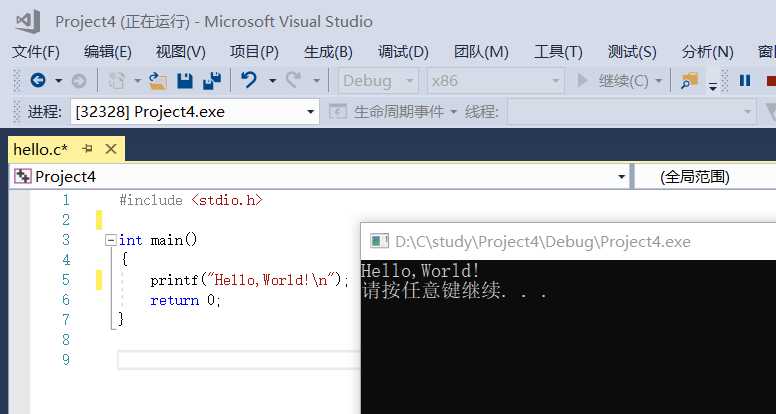The width and height of the screenshot is (776, 414).
Task: Click the closing brace on line 7
Action: click(121, 320)
